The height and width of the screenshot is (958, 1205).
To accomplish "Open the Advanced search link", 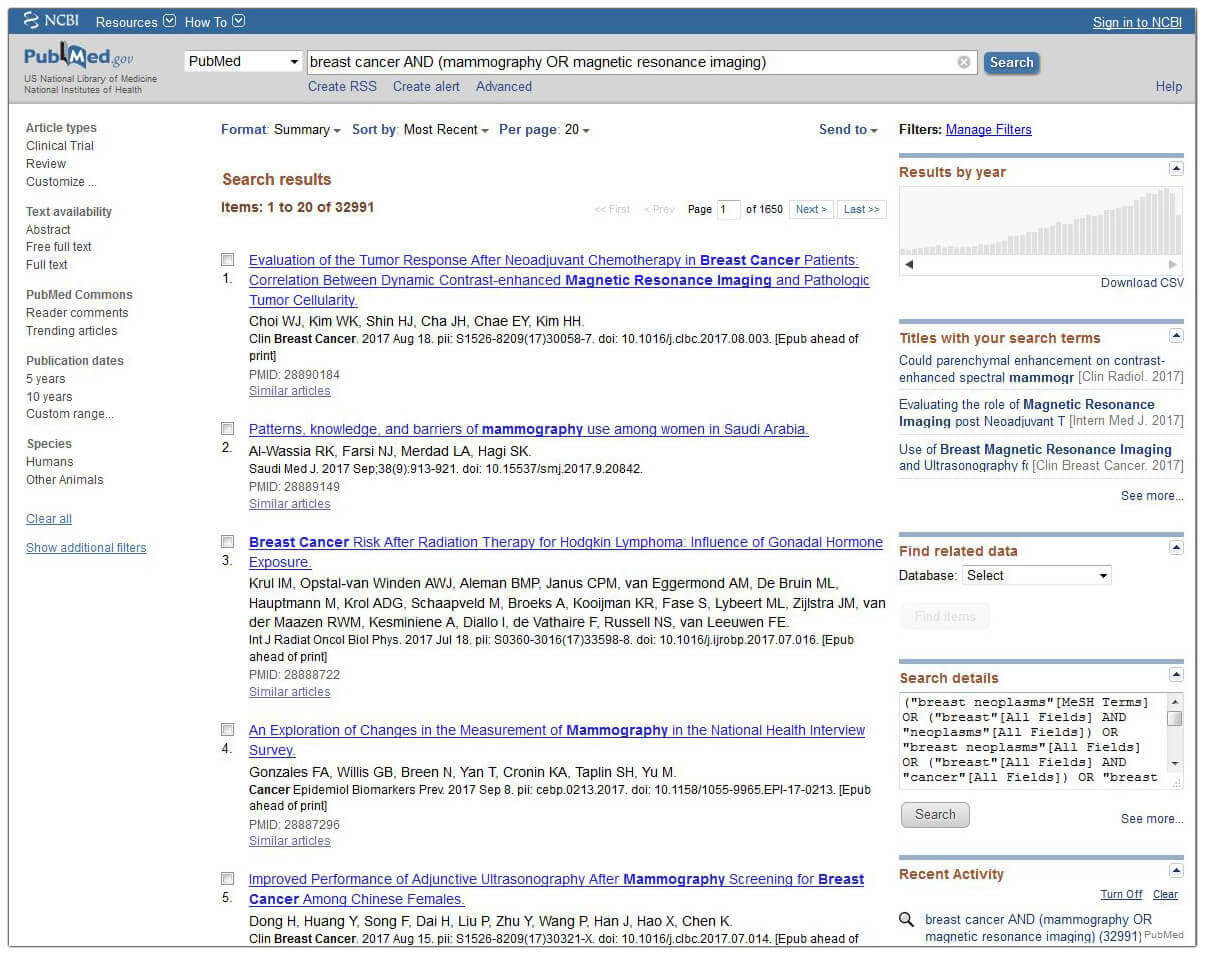I will pos(504,87).
